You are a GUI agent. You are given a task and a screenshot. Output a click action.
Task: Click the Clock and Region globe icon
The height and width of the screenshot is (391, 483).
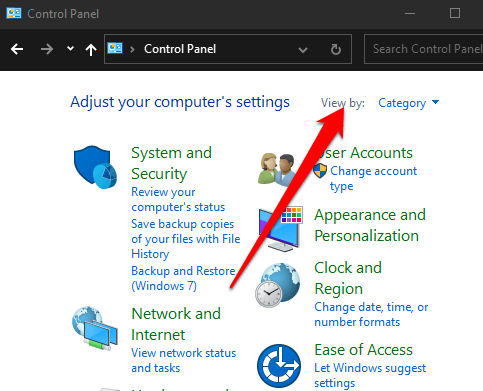(278, 285)
